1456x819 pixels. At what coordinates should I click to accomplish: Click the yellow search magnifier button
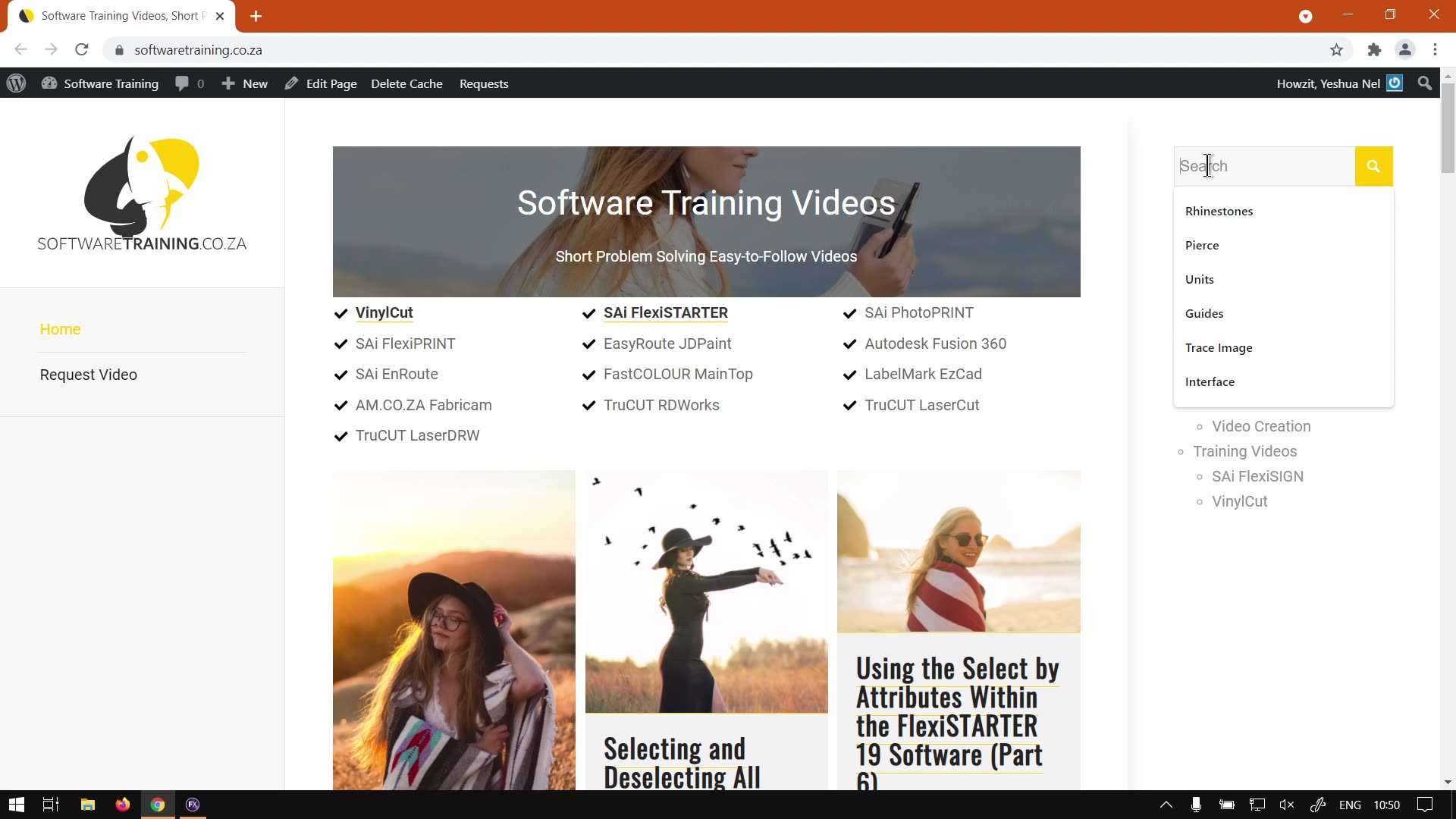pos(1373,166)
